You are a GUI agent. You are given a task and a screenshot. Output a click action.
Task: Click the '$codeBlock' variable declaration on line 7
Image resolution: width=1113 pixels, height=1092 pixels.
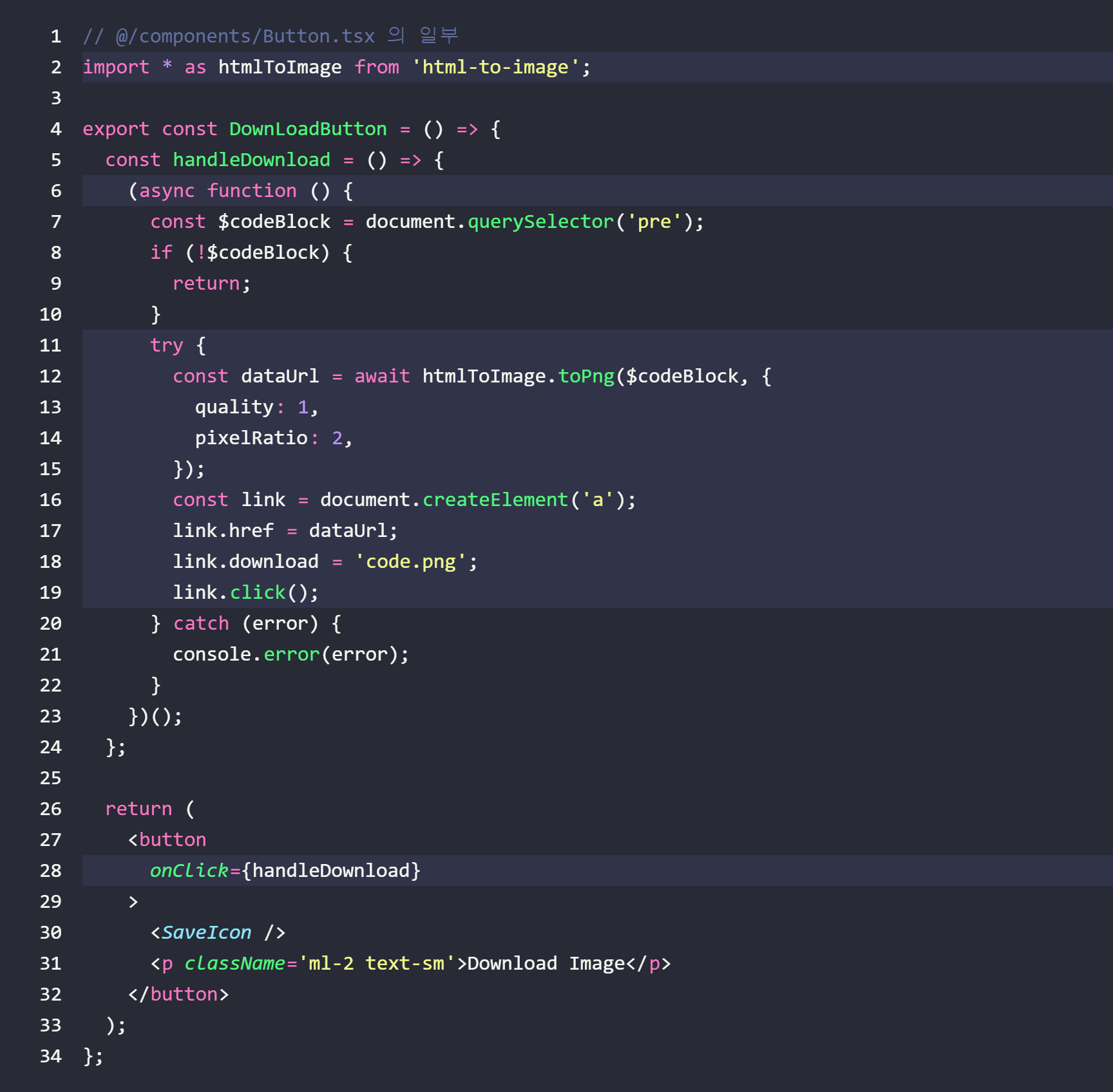point(274,221)
